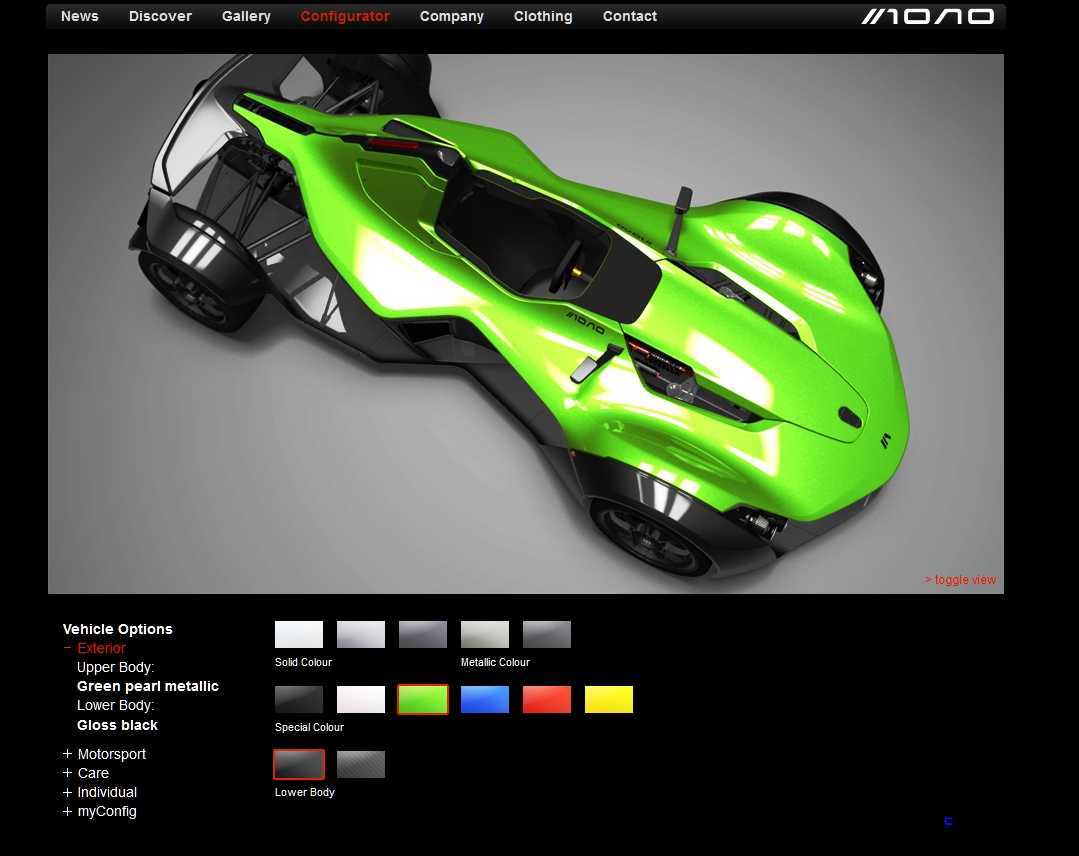Click the 'Metallic Colour' caption
This screenshot has height=856, width=1079.
pyautogui.click(x=495, y=662)
